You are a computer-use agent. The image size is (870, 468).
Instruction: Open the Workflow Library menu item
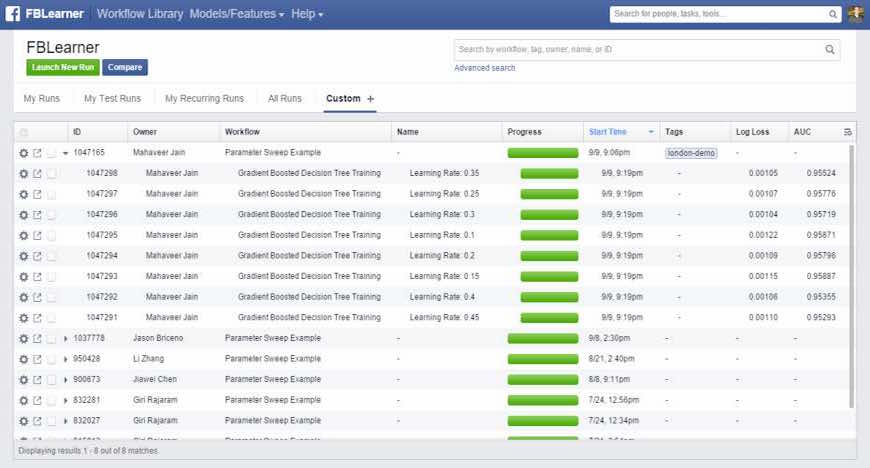140,14
